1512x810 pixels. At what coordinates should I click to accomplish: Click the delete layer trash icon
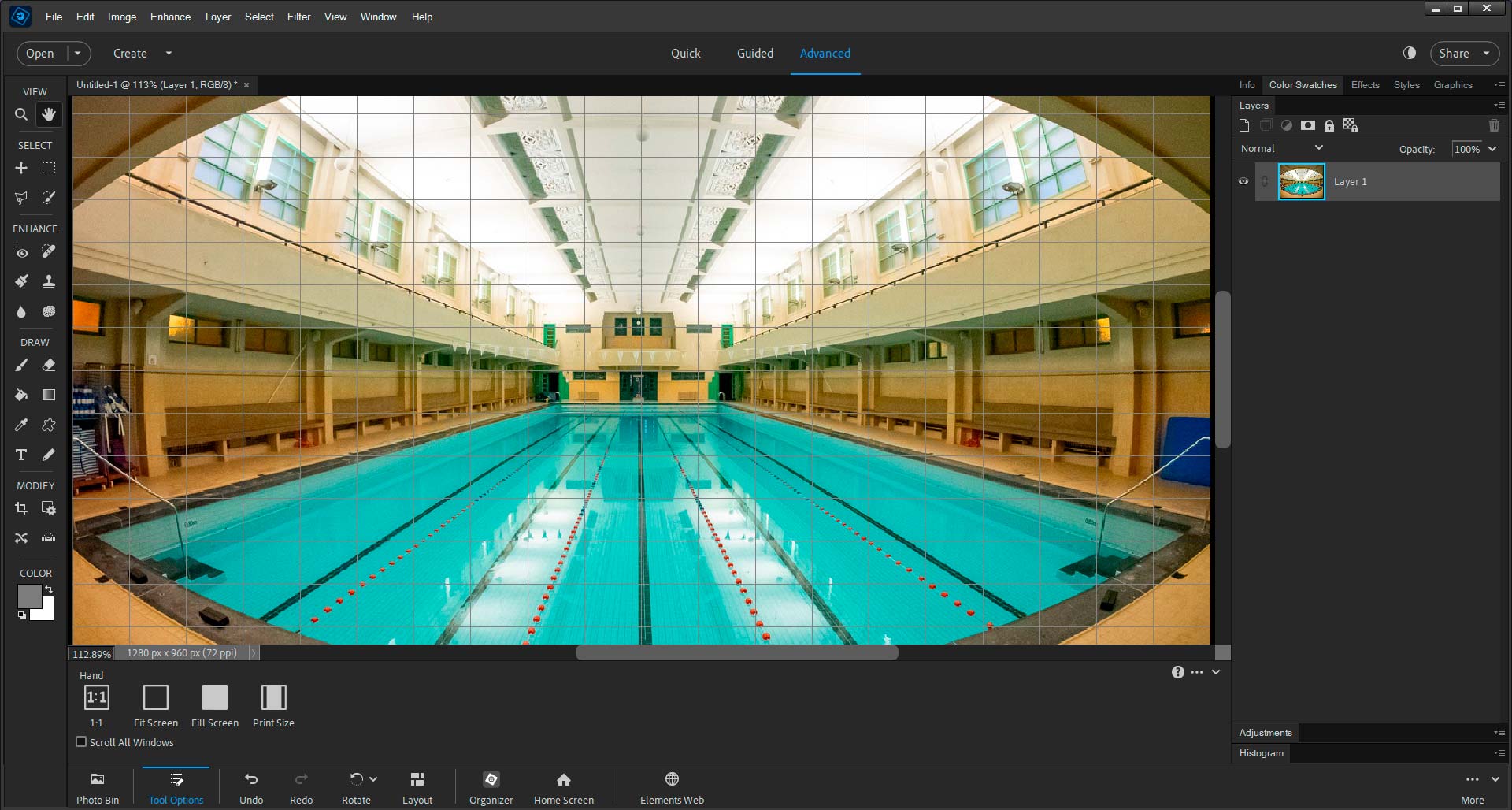point(1494,125)
